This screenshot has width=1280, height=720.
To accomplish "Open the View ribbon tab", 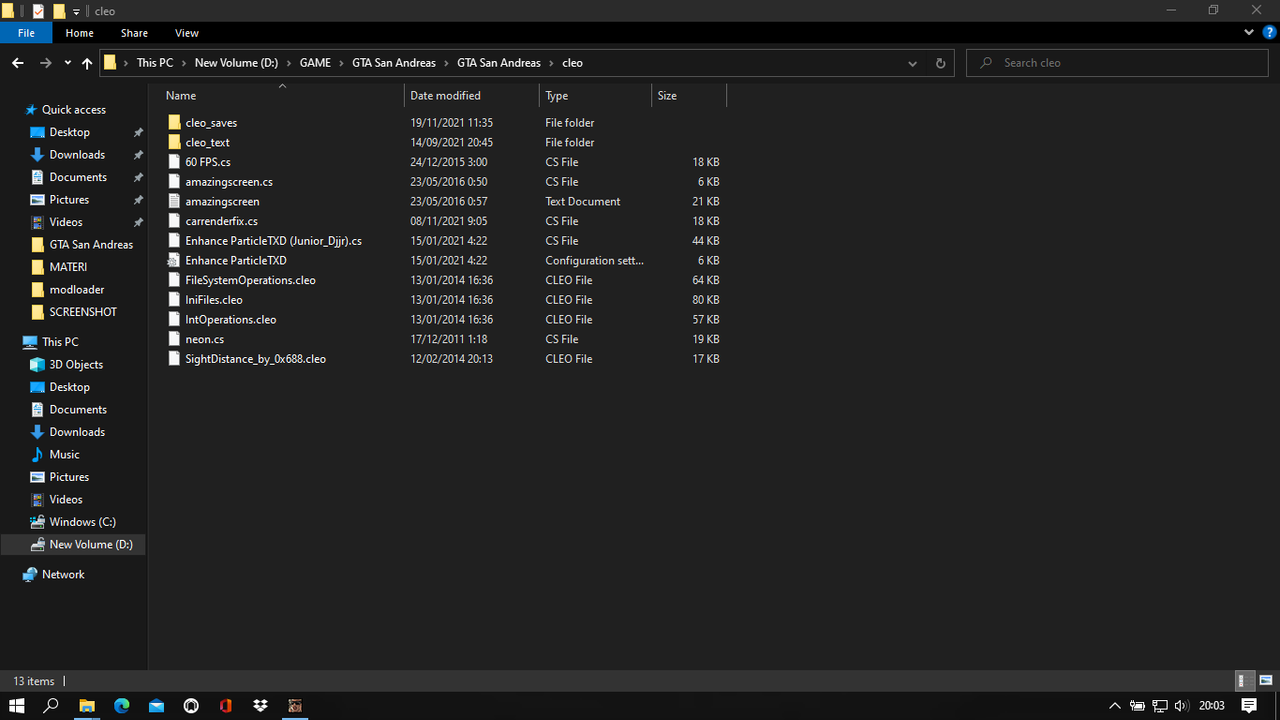I will click(x=186, y=33).
